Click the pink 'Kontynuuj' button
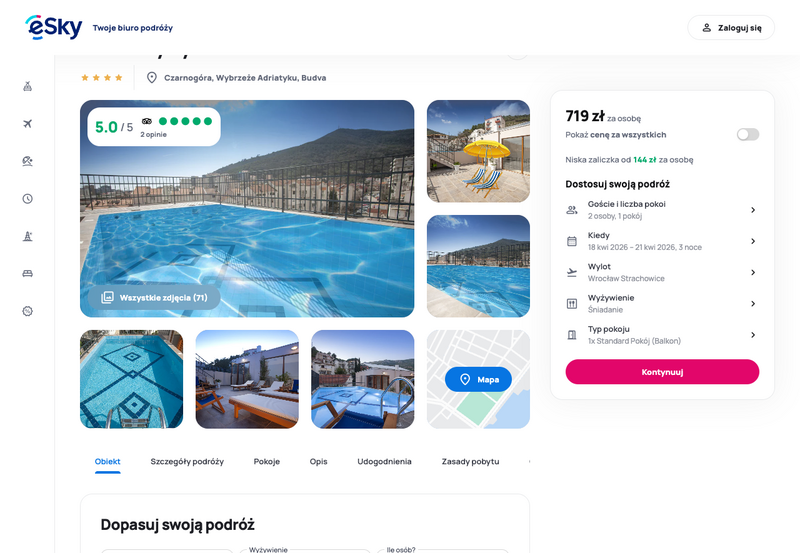The width and height of the screenshot is (800, 553). 662,372
